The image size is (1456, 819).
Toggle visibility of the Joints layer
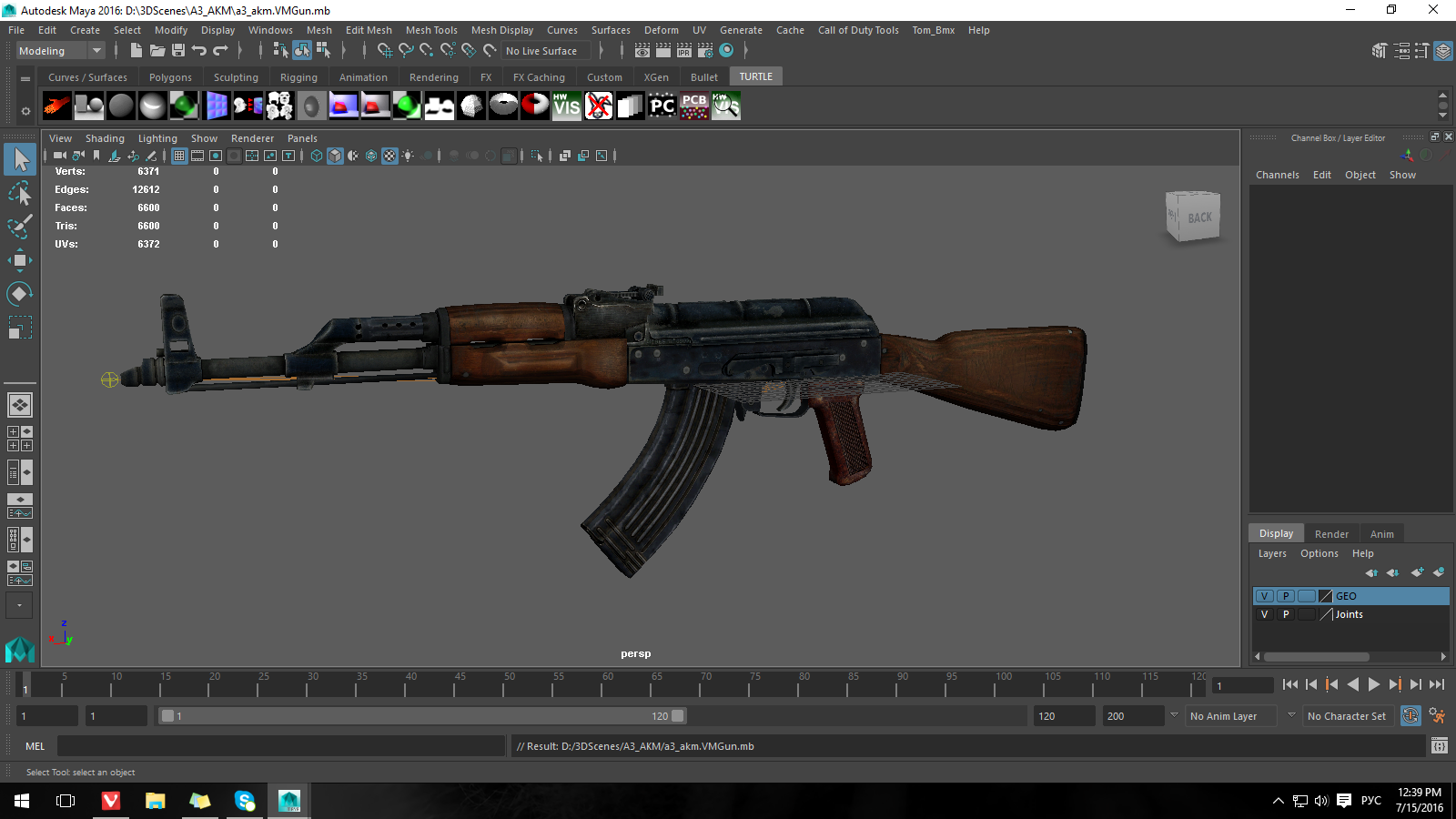click(x=1264, y=614)
